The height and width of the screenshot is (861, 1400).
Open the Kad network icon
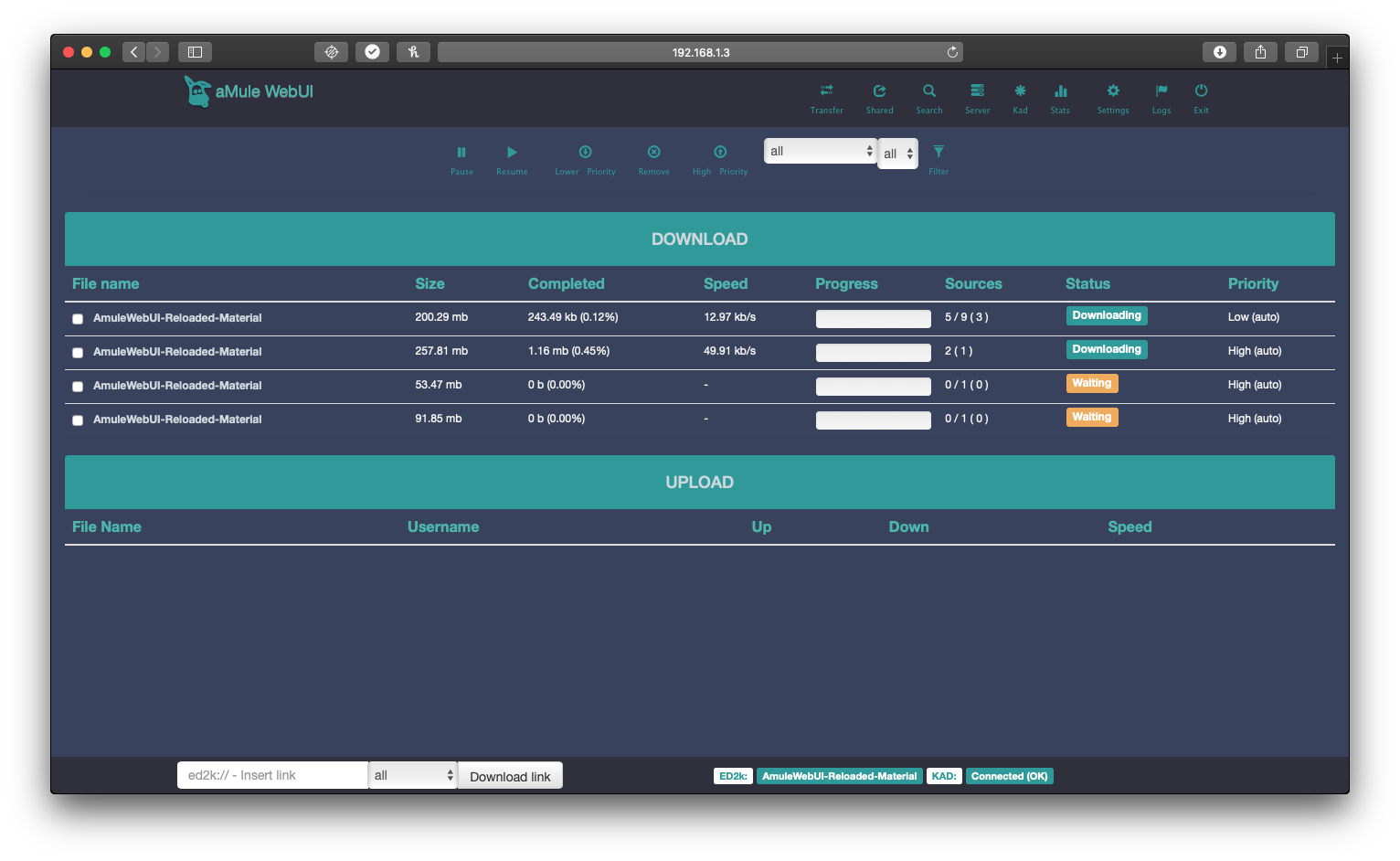tap(1020, 90)
